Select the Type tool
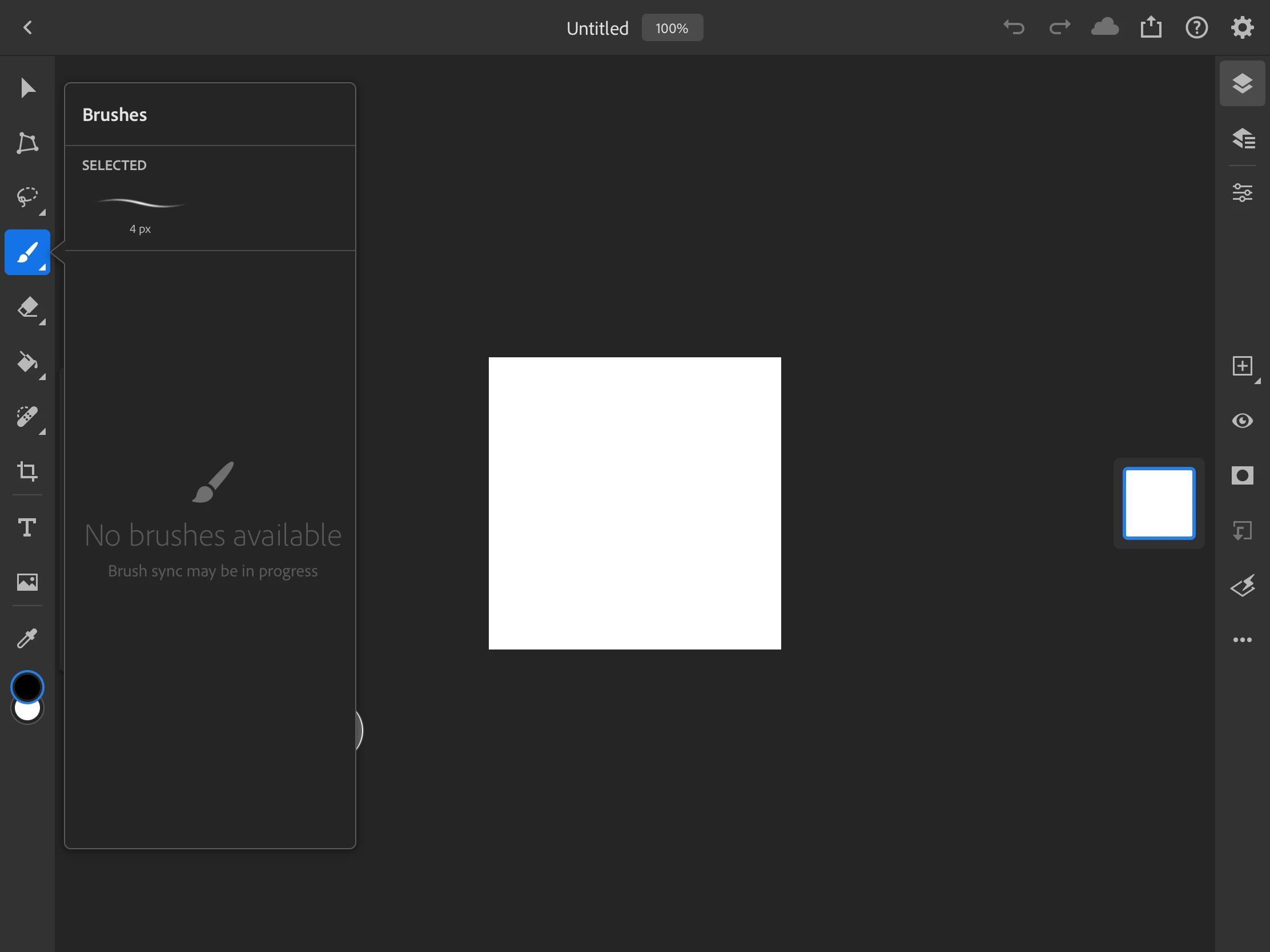Screen dimensions: 1270x952 coord(27,527)
